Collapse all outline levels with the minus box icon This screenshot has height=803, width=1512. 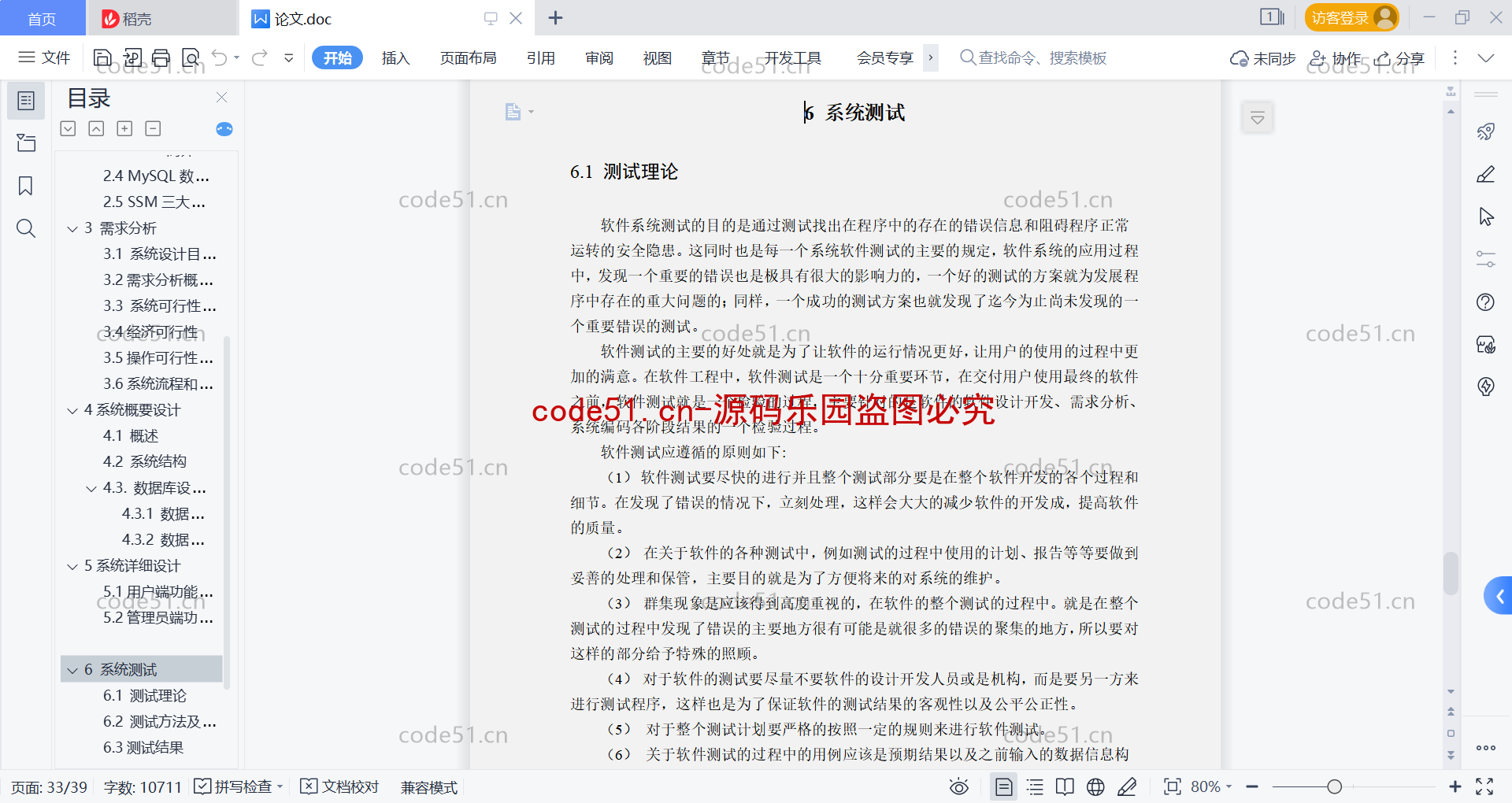[153, 128]
